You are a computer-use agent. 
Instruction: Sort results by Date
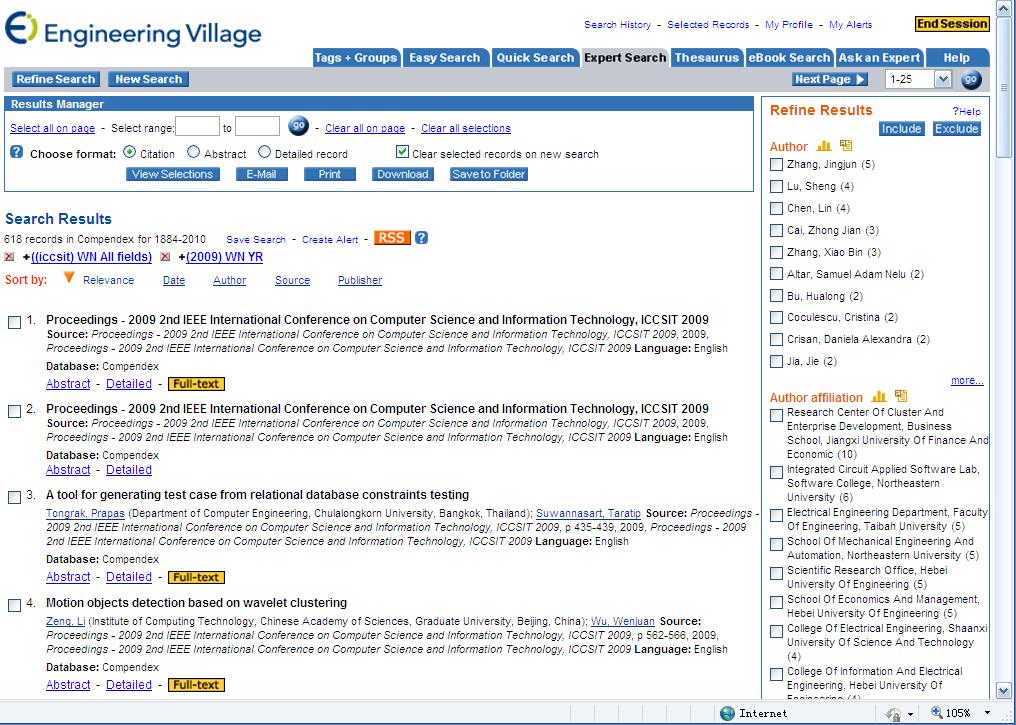pyautogui.click(x=174, y=280)
